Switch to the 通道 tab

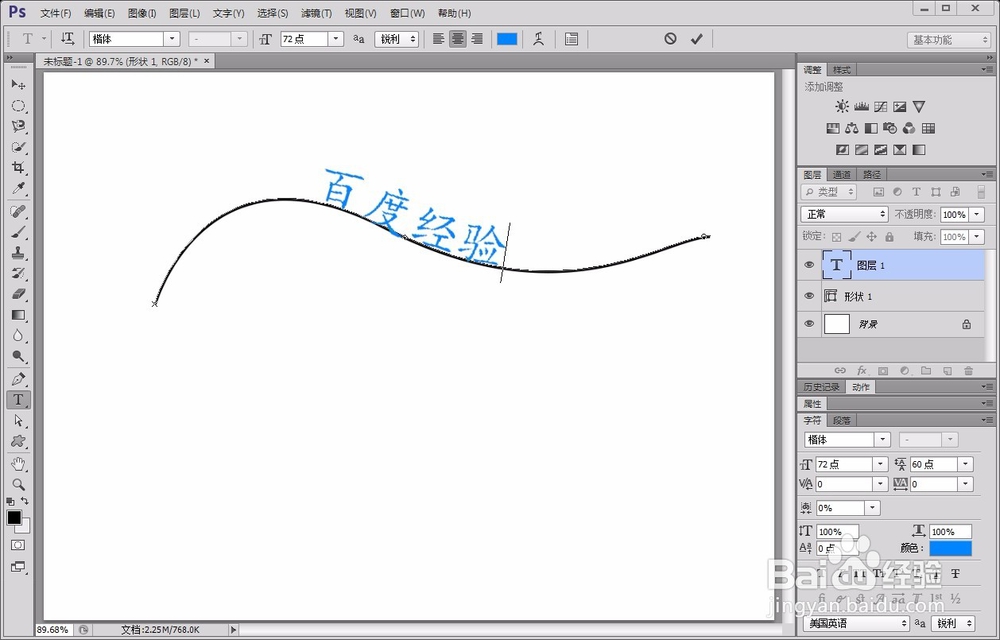point(842,175)
